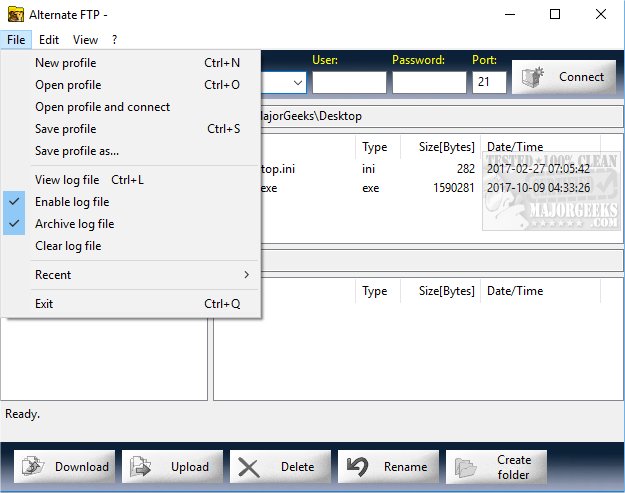This screenshot has height=493, width=625.
Task: Close the Alternate FTP window
Action: tap(601, 14)
